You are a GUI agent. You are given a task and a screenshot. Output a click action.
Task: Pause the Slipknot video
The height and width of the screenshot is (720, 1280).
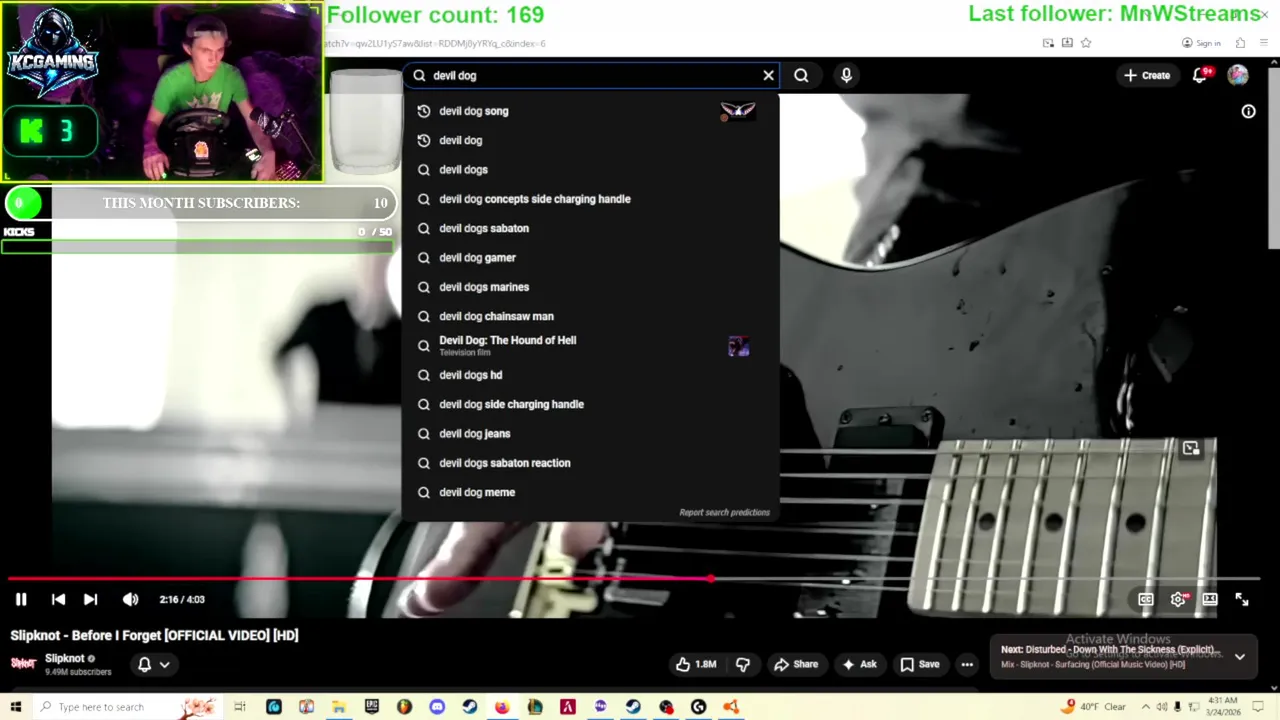21,599
